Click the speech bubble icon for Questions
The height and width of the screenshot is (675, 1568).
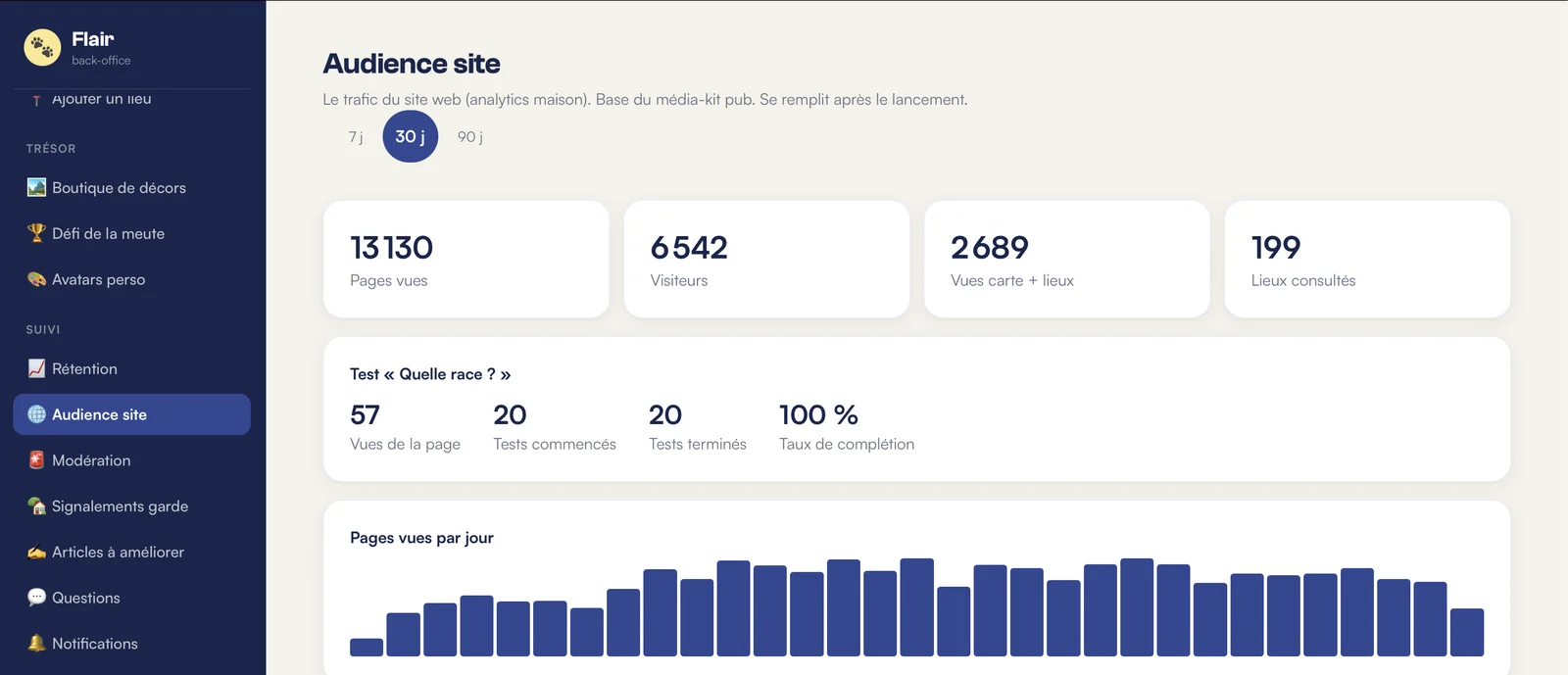[36, 598]
